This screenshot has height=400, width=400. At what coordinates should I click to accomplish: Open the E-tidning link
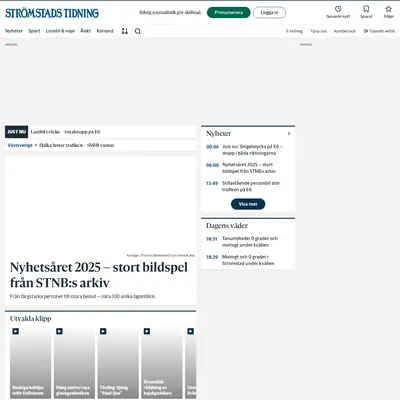coord(294,31)
